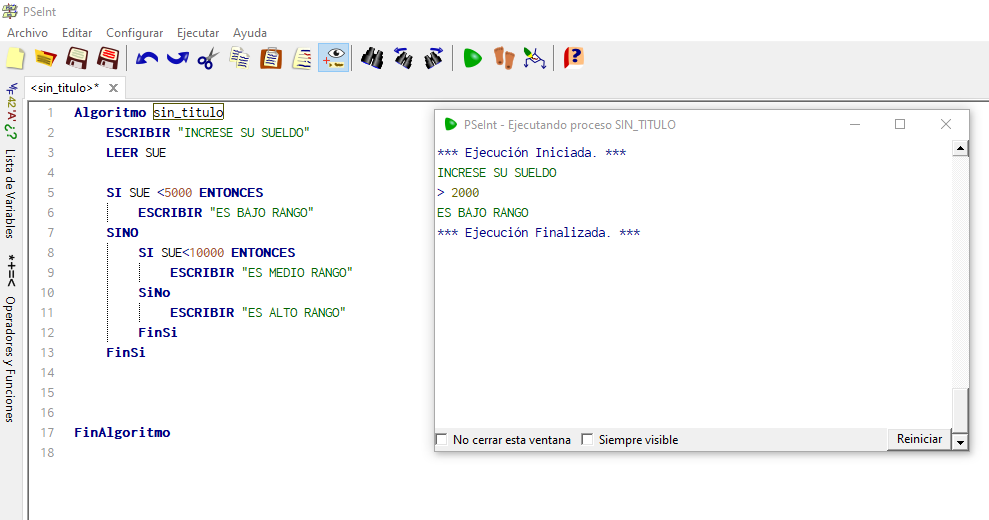The height and width of the screenshot is (520, 989).
Task: Open the Archivo menu
Action: click(27, 33)
